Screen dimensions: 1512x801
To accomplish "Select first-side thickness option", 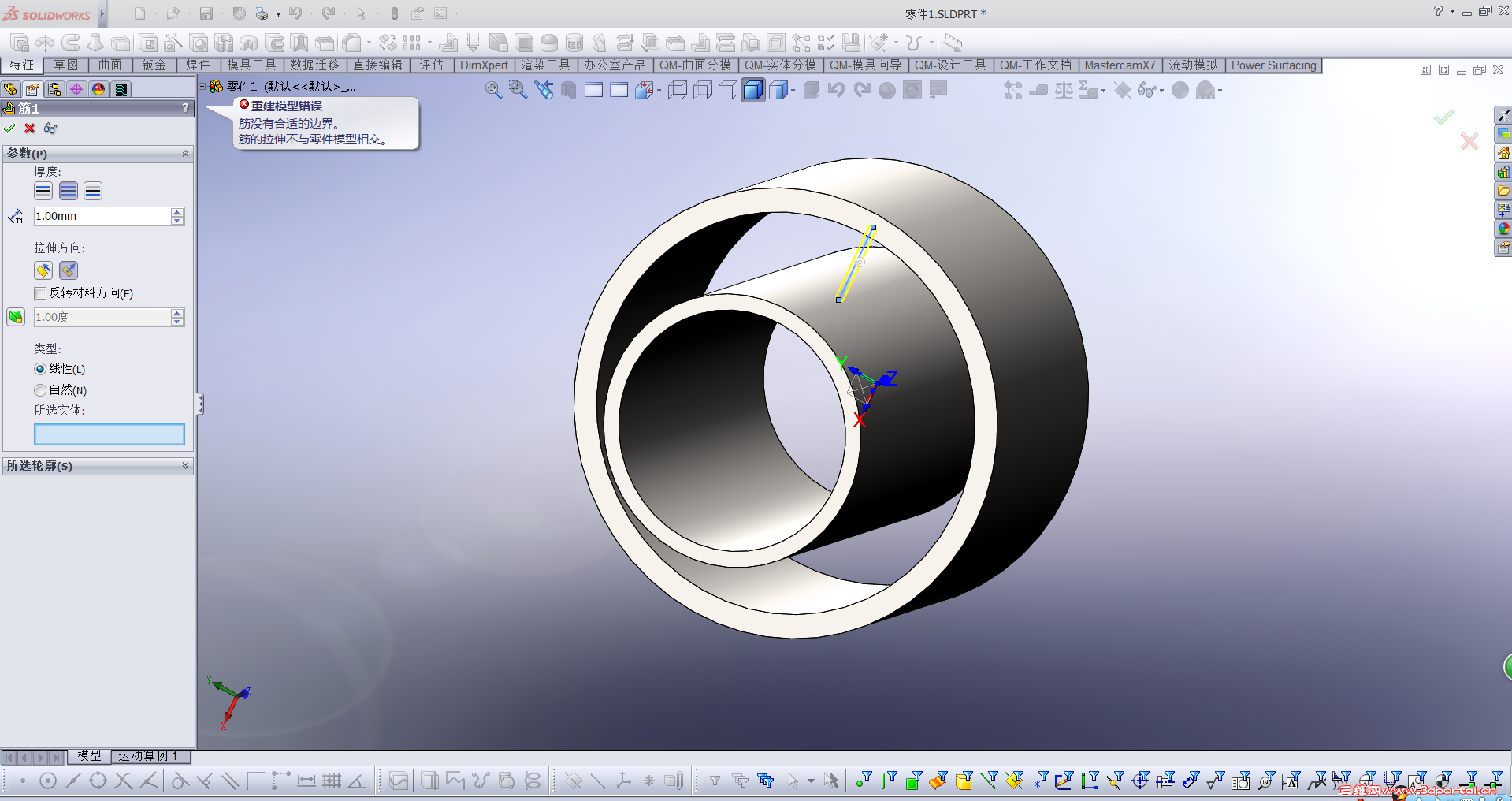I will tap(43, 191).
